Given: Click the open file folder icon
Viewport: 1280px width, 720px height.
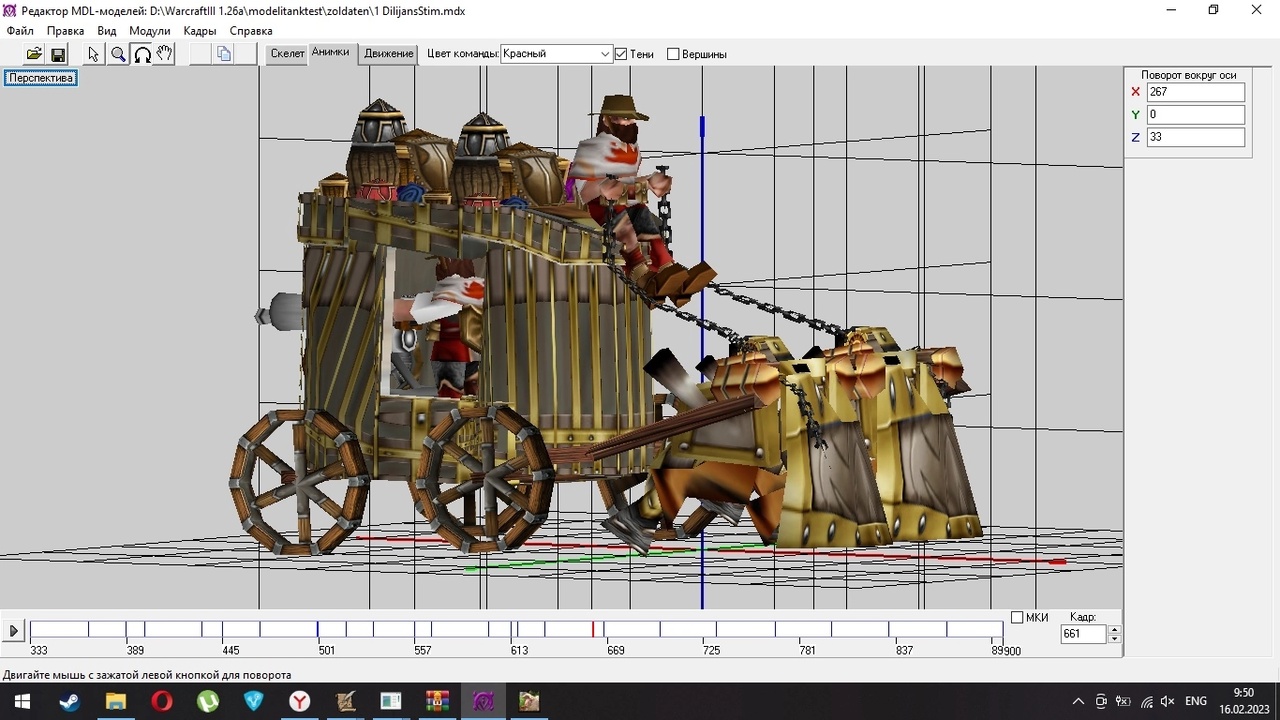Looking at the screenshot, I should [34, 54].
